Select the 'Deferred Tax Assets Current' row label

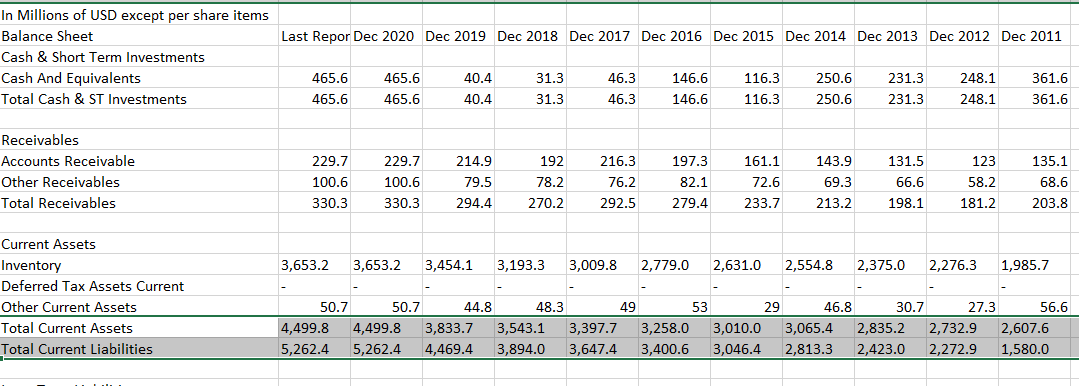(140, 286)
